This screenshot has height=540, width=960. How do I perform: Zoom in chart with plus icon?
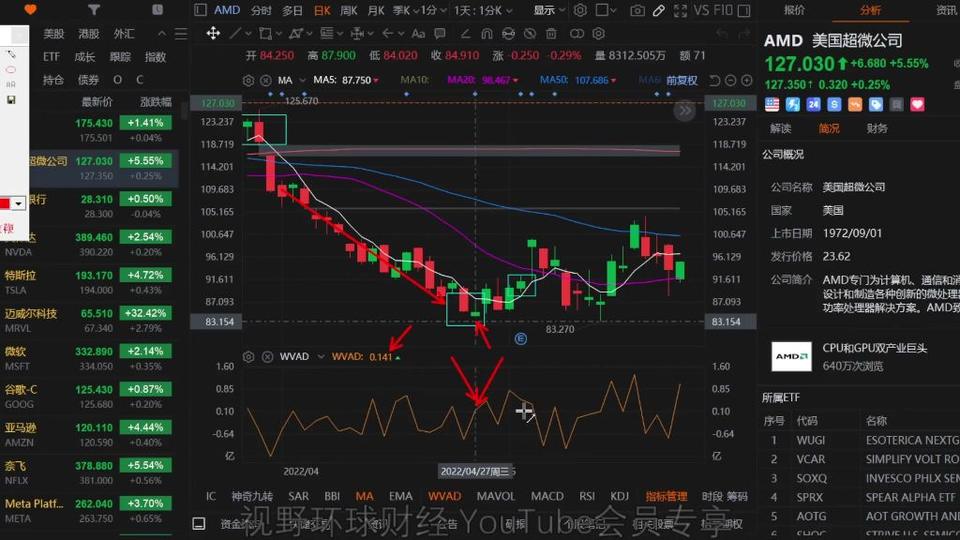pos(746,80)
